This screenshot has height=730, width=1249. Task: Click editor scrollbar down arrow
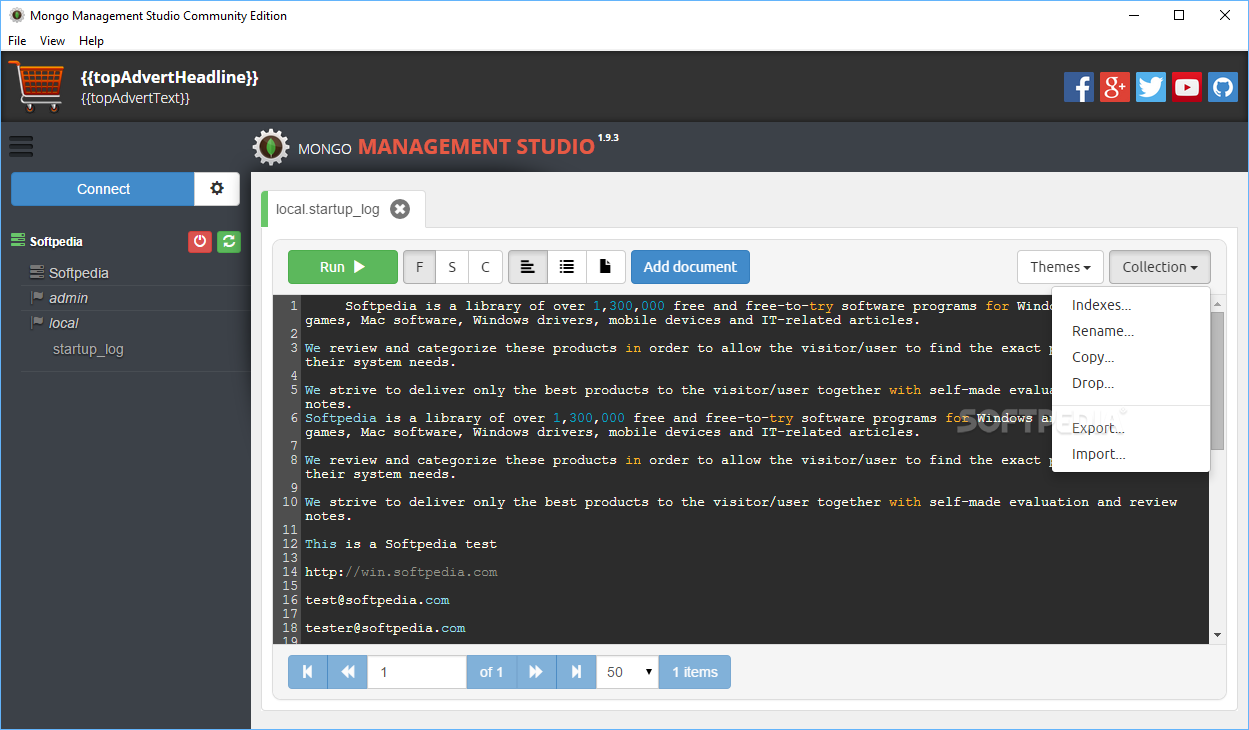(x=1217, y=635)
